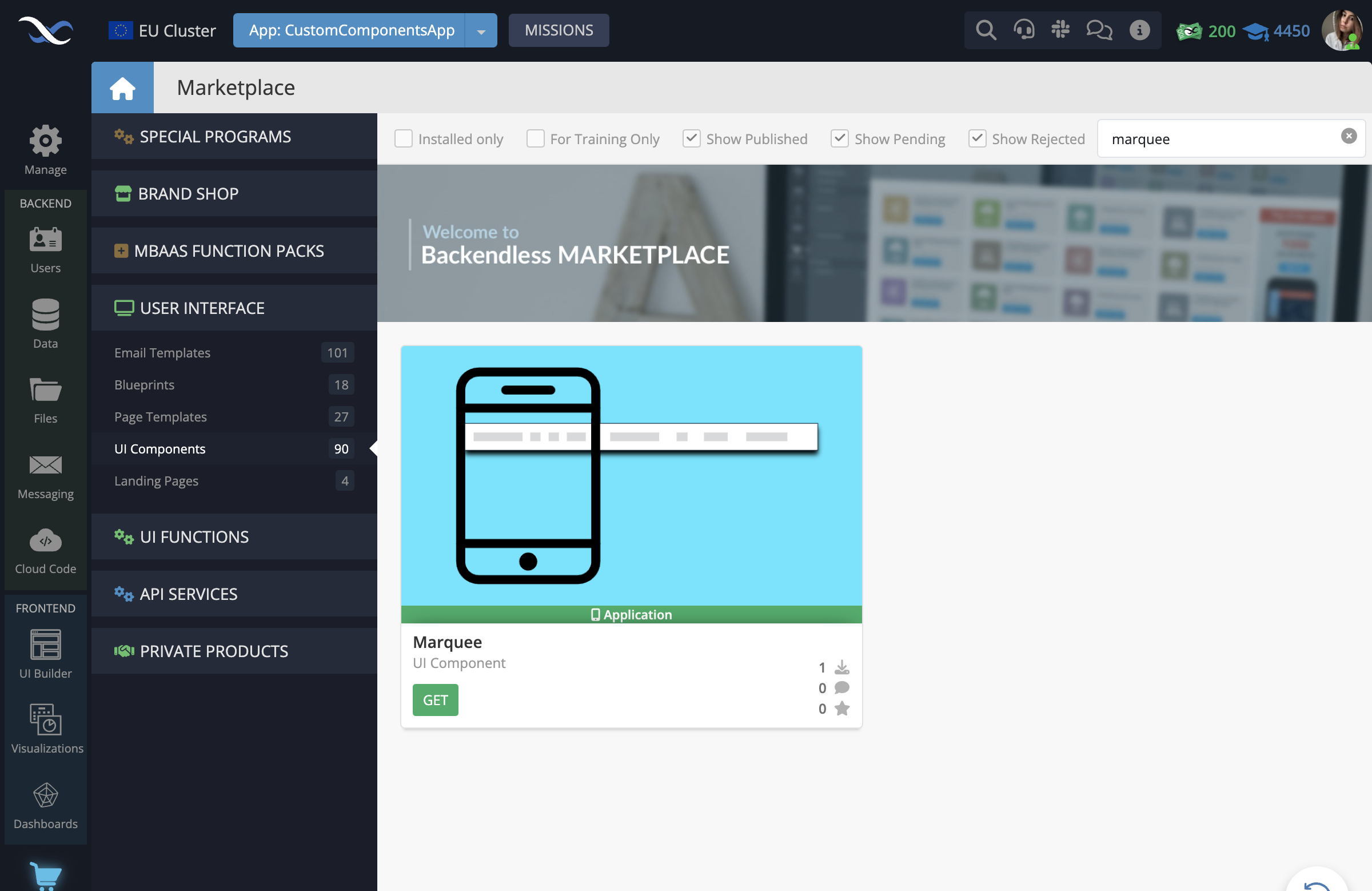Access Messaging section icon
The image size is (1372, 891).
(x=45, y=465)
